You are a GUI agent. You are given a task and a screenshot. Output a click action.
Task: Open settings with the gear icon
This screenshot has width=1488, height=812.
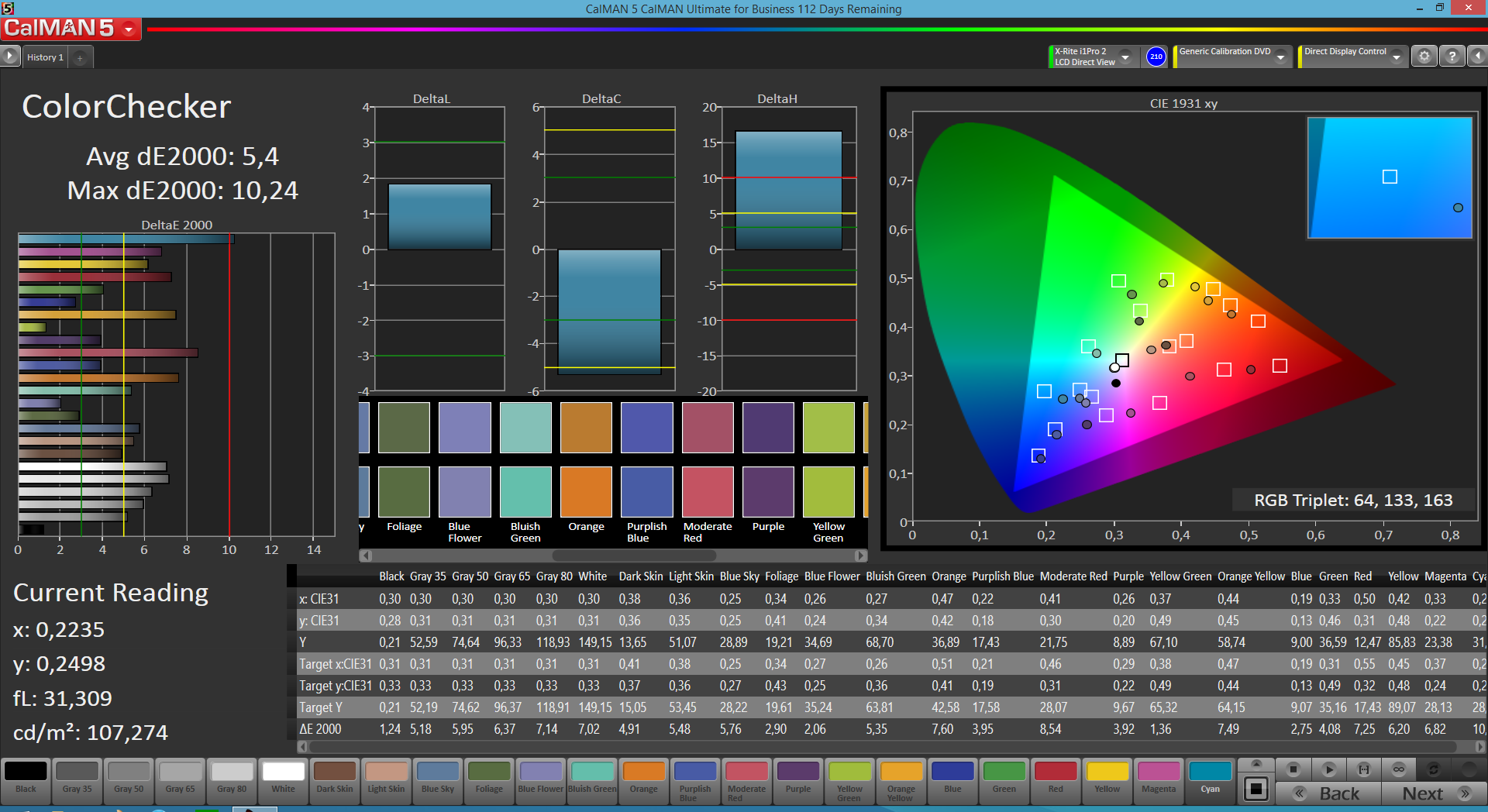[x=1424, y=57]
